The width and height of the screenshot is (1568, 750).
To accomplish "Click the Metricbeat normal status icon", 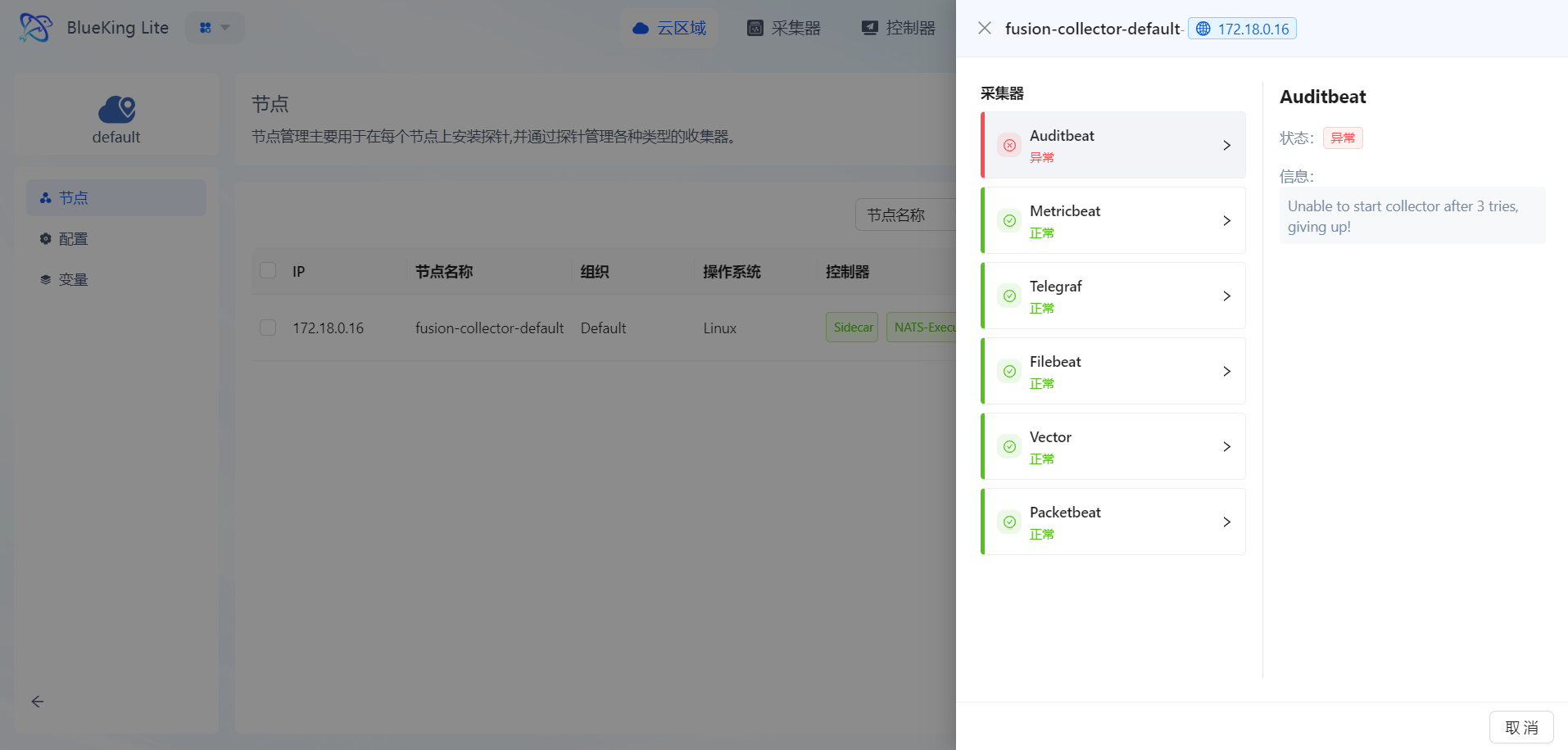I will click(x=1010, y=221).
